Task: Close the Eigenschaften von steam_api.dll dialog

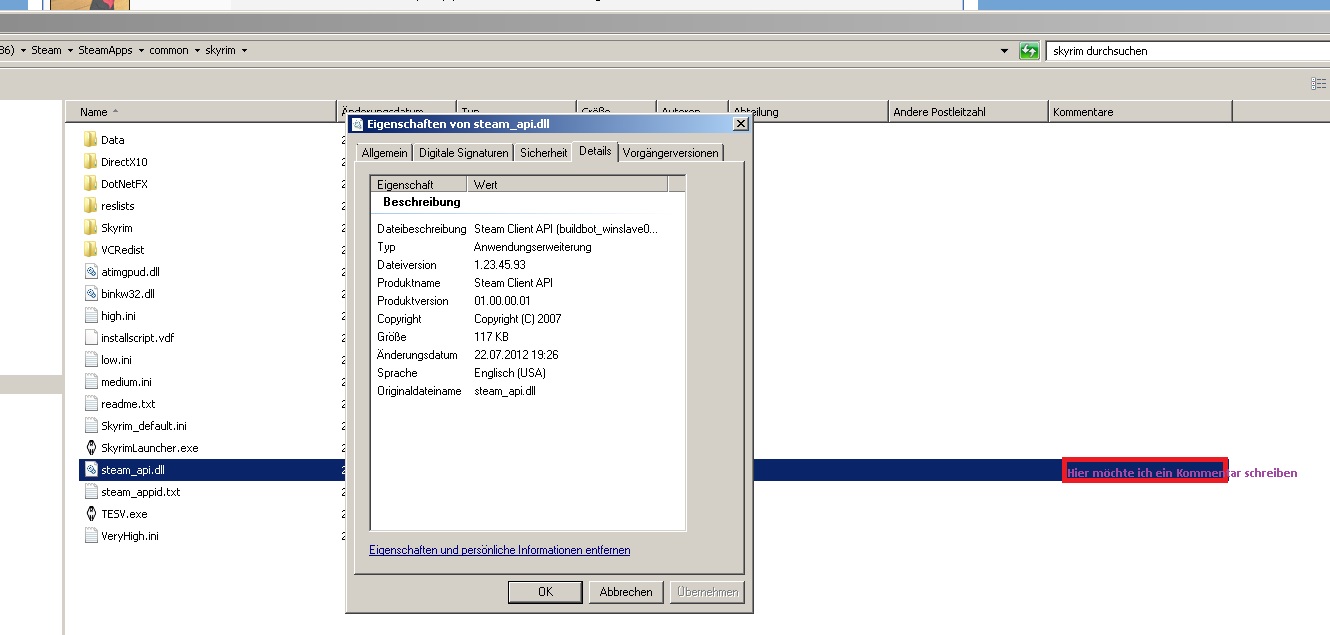Action: [740, 124]
